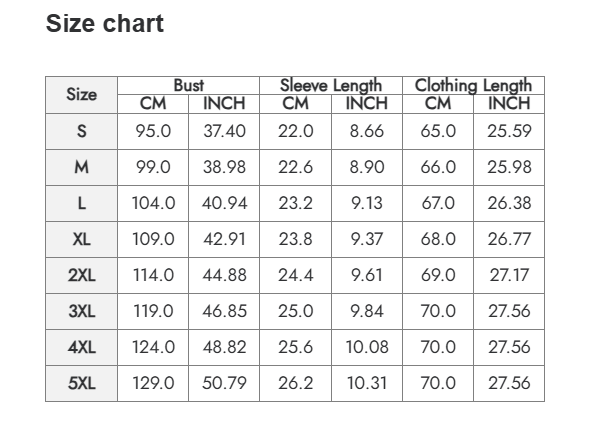Select the "Size" column header cell
The image size is (611, 425).
point(81,95)
